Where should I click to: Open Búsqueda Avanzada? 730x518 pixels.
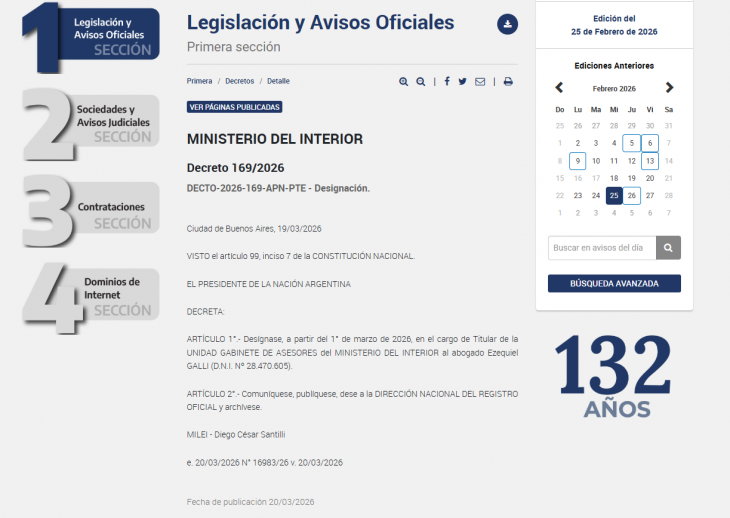click(614, 284)
